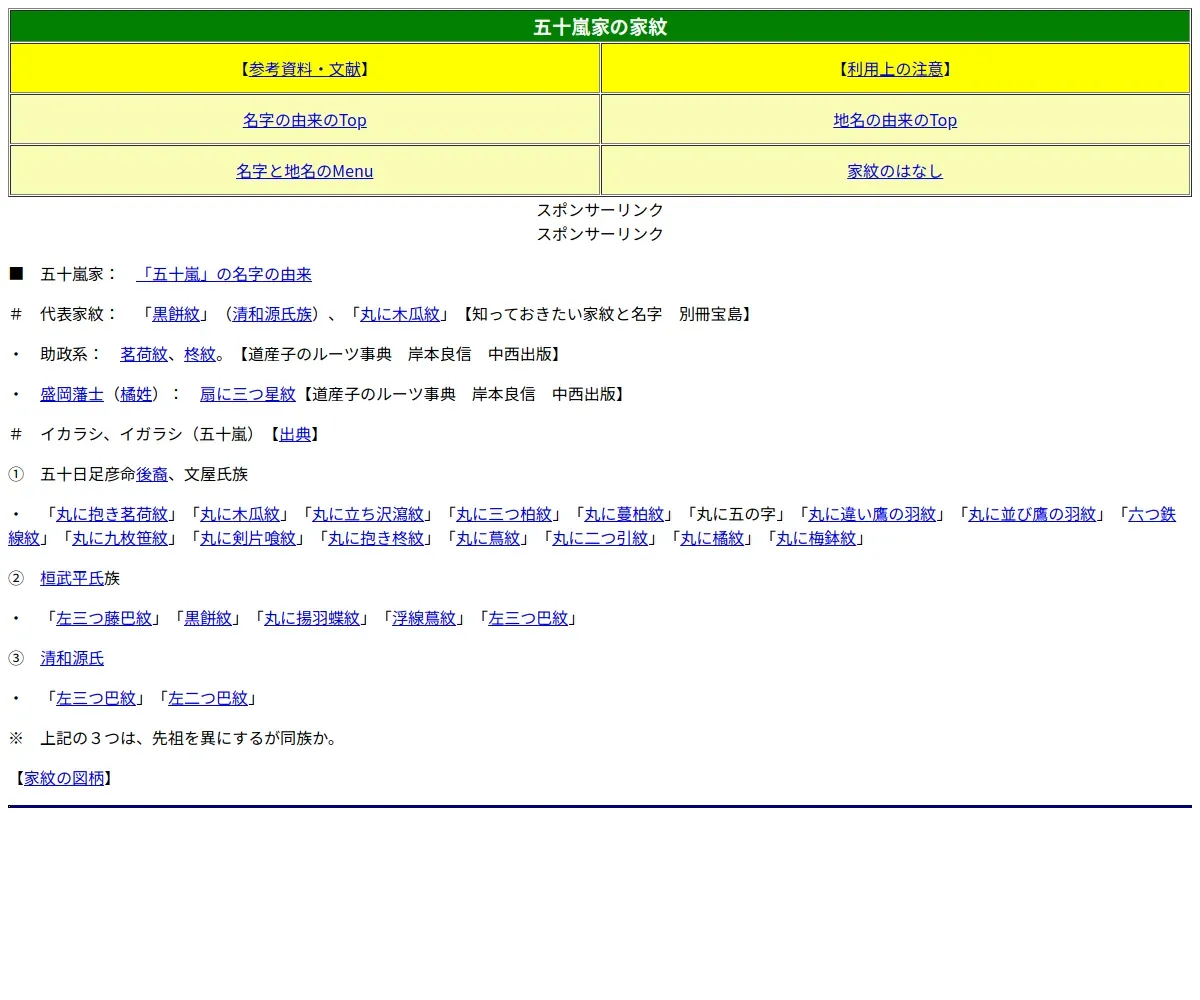
Task: Open the 丸に九枚笹紋 link
Action: point(120,538)
